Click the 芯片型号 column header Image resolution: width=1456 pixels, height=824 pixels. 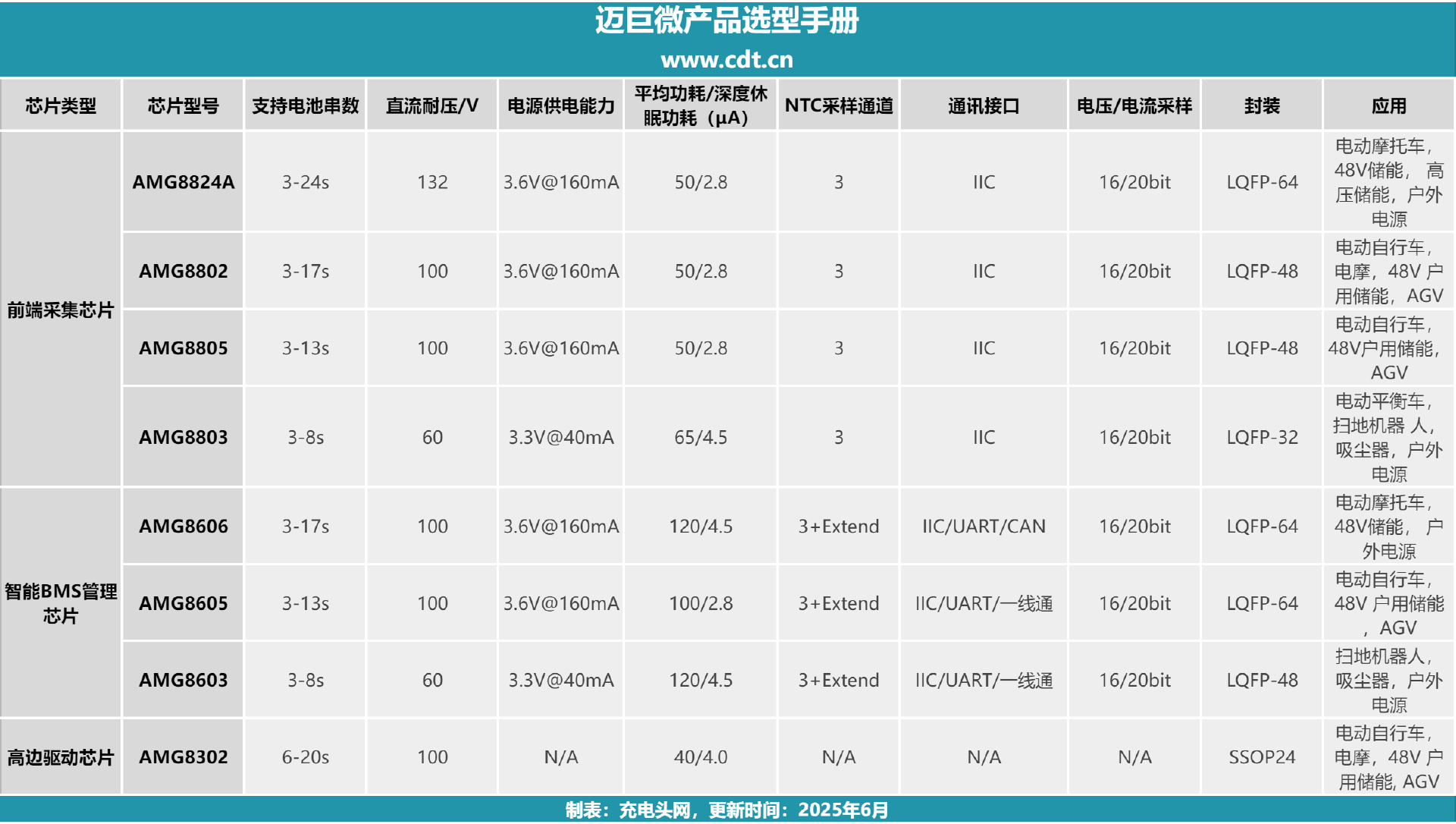click(x=183, y=105)
